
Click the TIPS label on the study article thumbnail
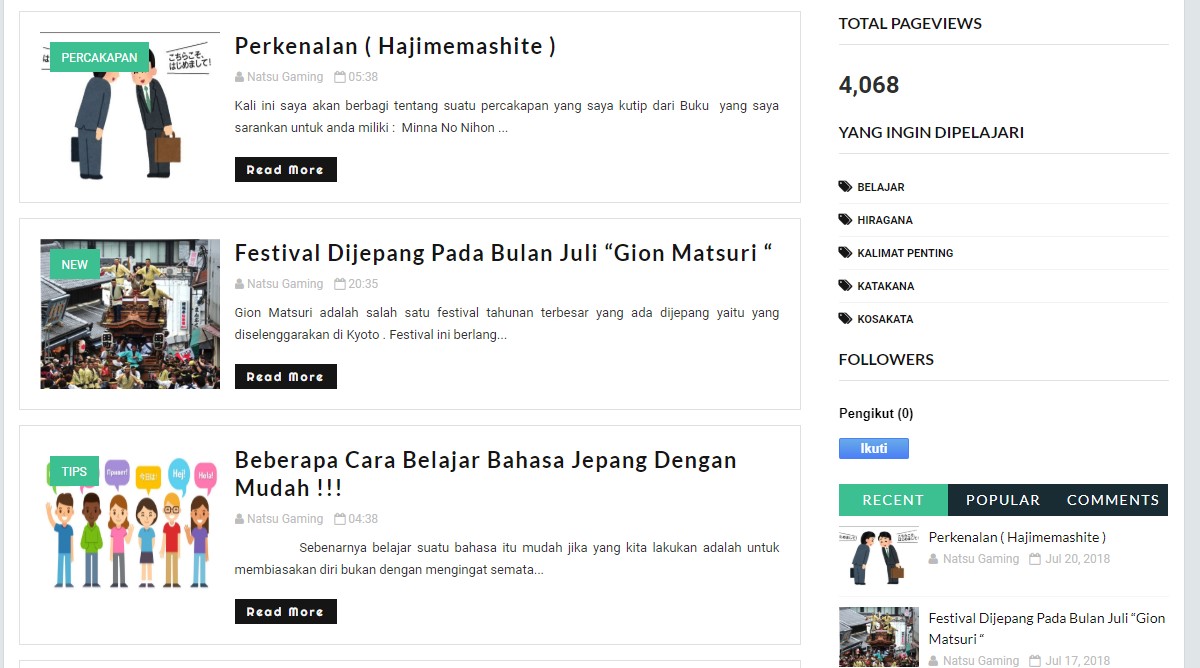73,470
